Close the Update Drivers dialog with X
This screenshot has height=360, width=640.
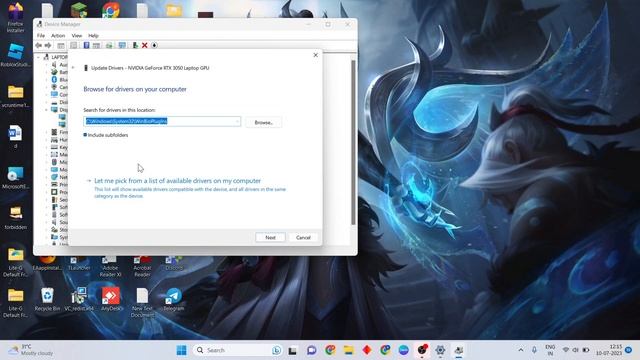point(316,55)
